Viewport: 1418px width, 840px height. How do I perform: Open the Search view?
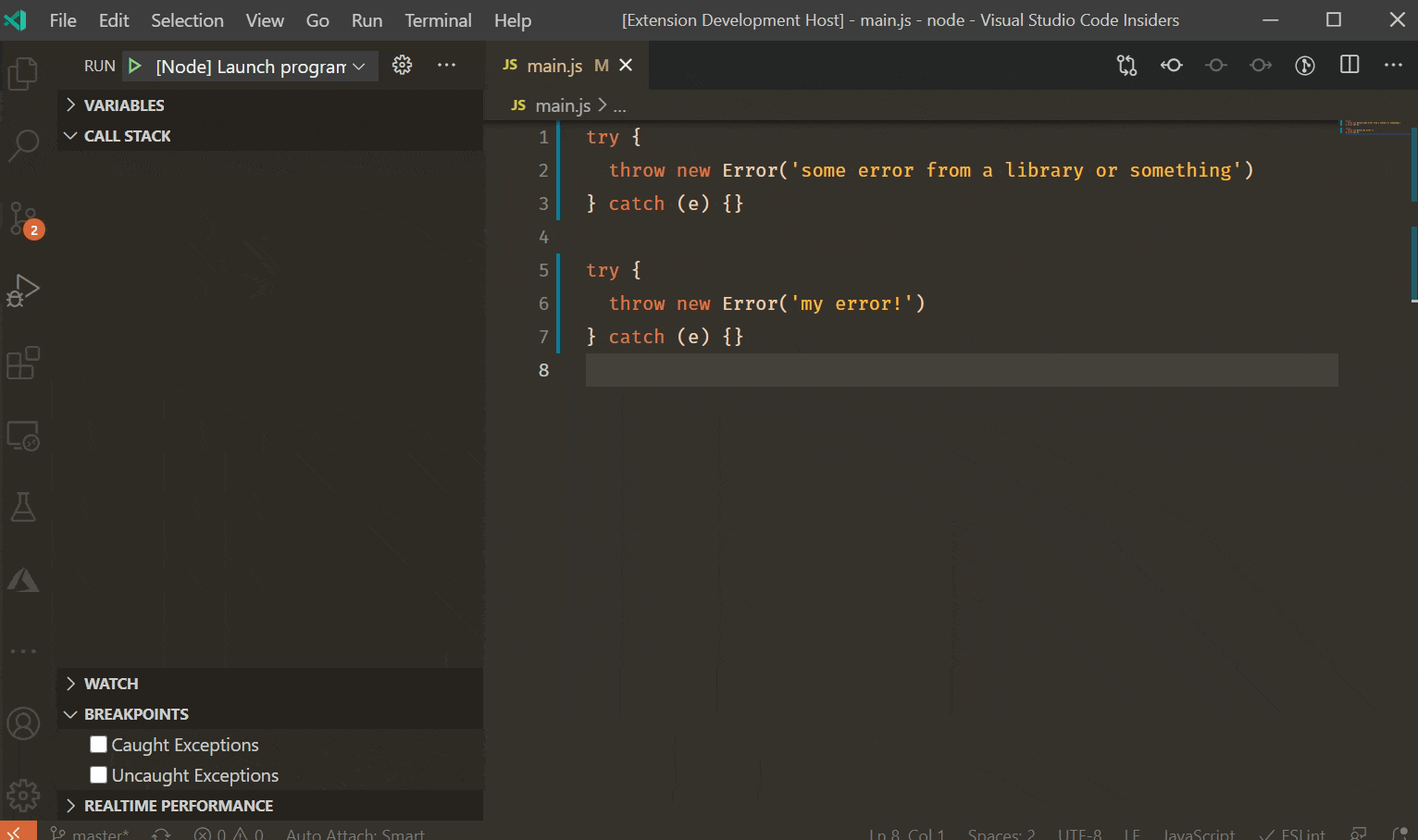tap(22, 145)
